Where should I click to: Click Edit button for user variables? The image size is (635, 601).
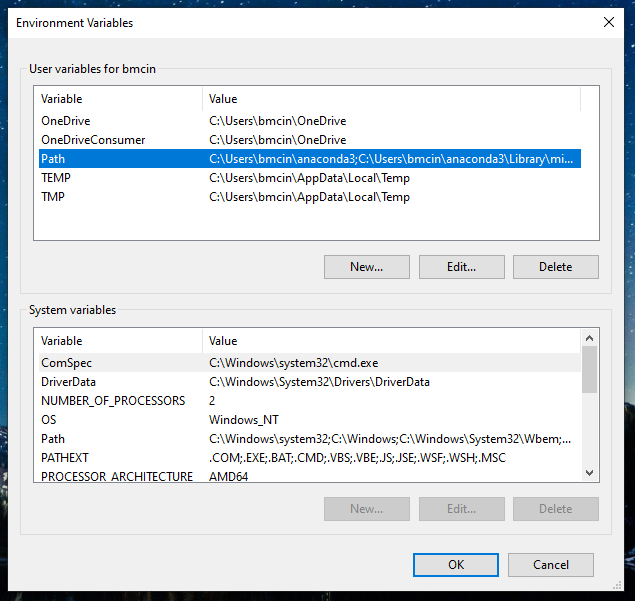click(461, 267)
